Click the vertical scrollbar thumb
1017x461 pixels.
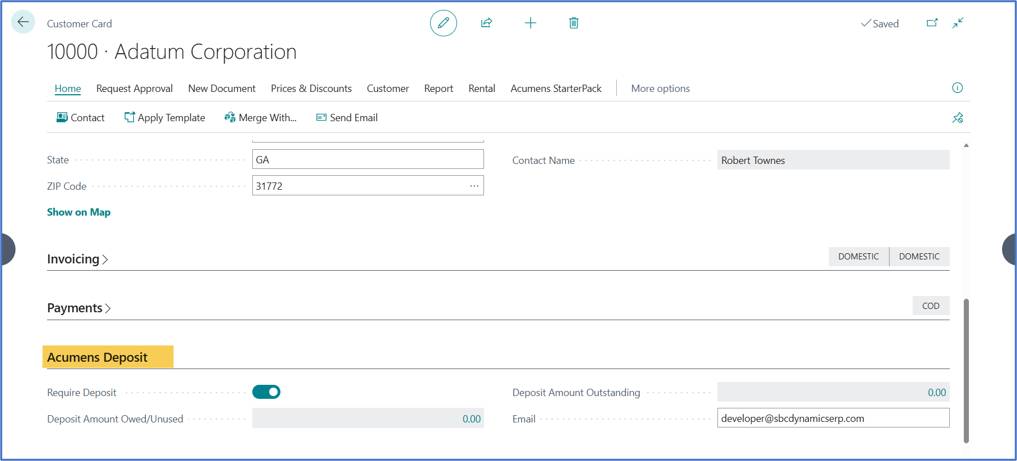pyautogui.click(x=966, y=370)
